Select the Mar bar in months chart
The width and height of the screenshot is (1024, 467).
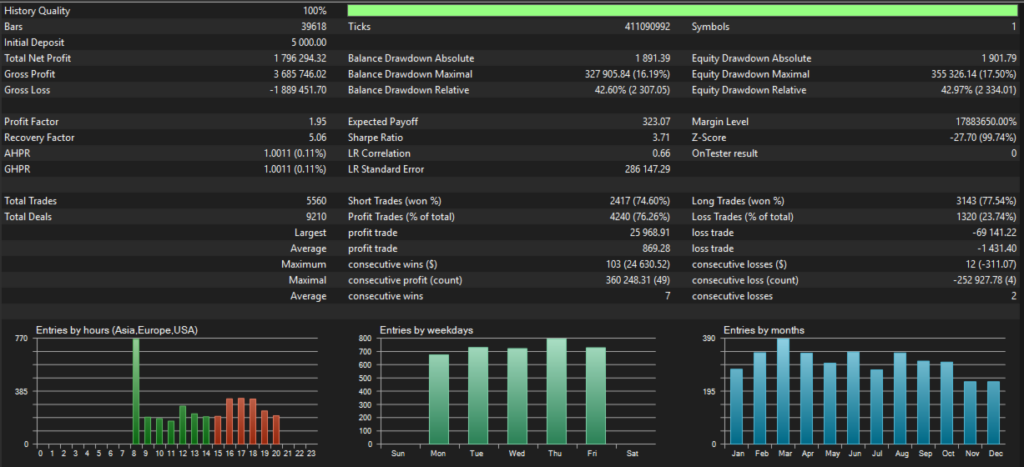pyautogui.click(x=783, y=391)
